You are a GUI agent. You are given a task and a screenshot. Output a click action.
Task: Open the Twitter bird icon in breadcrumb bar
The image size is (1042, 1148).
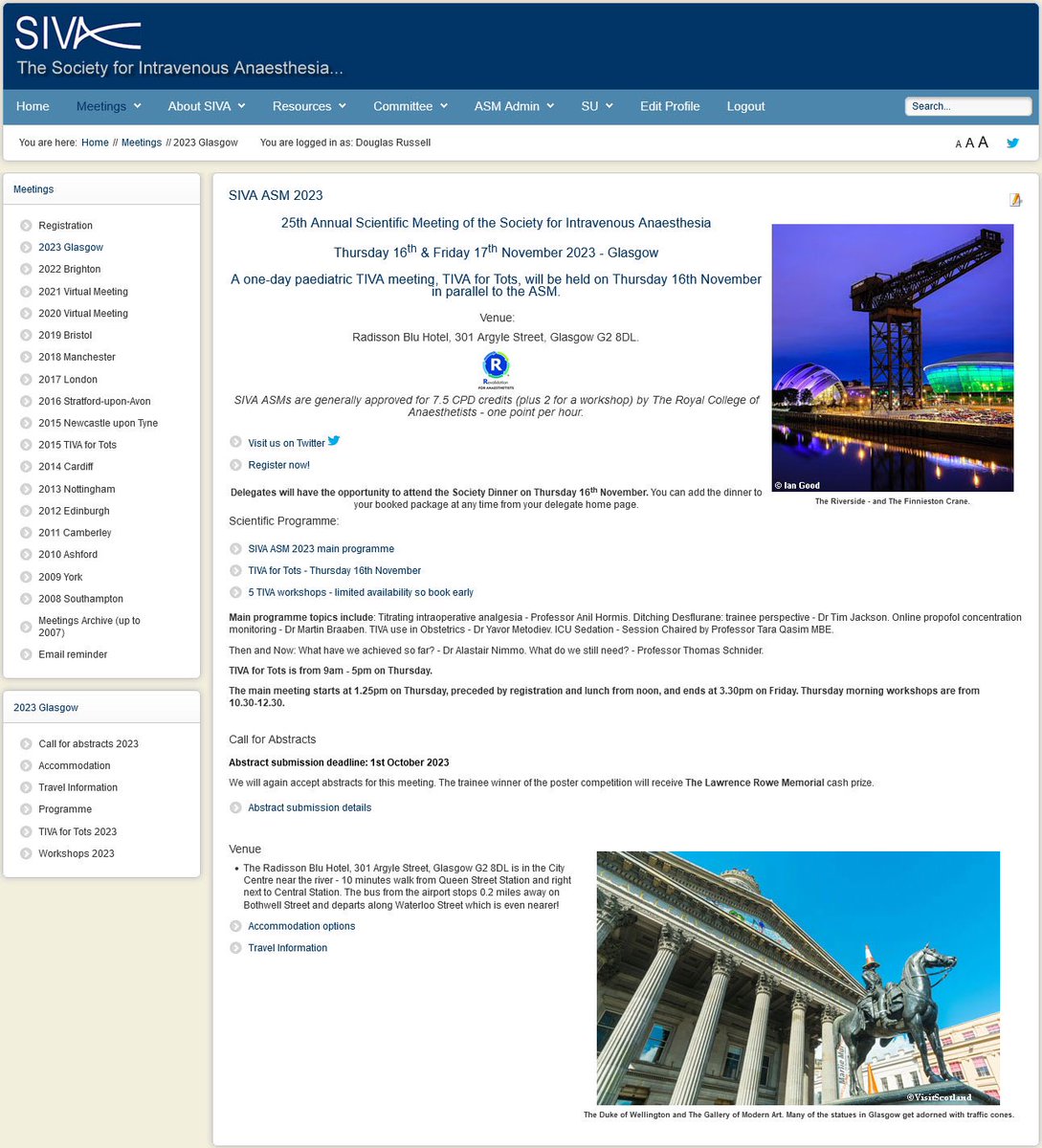coord(1012,143)
